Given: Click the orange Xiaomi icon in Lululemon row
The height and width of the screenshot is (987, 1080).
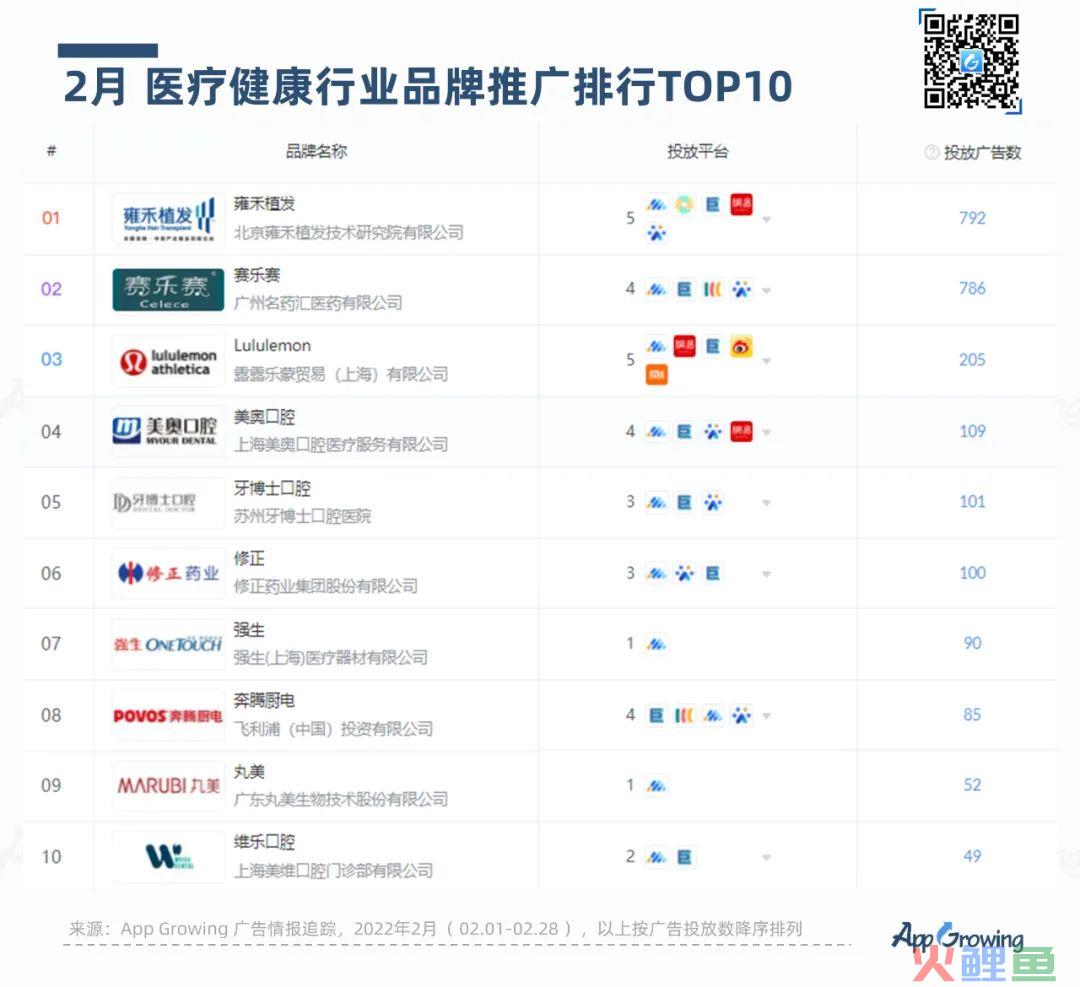Looking at the screenshot, I should click(x=656, y=375).
